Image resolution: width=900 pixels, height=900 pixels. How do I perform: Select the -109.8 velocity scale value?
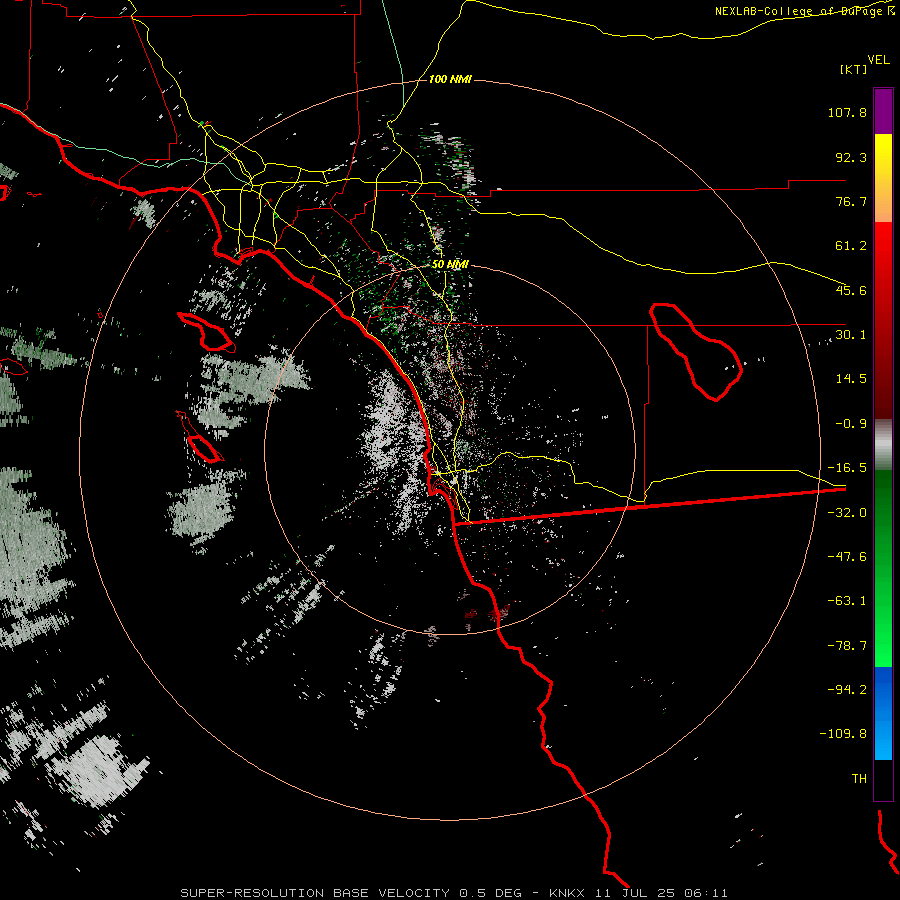click(x=844, y=734)
